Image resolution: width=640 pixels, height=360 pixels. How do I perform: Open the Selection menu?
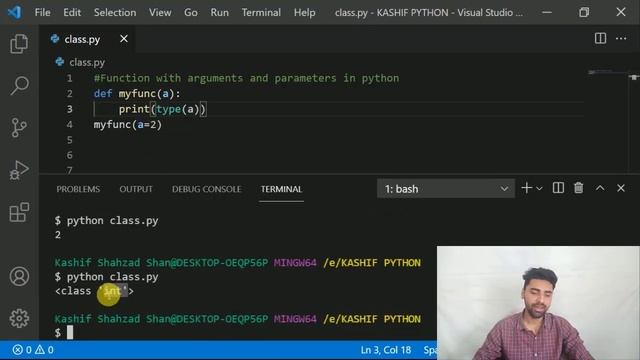click(115, 13)
